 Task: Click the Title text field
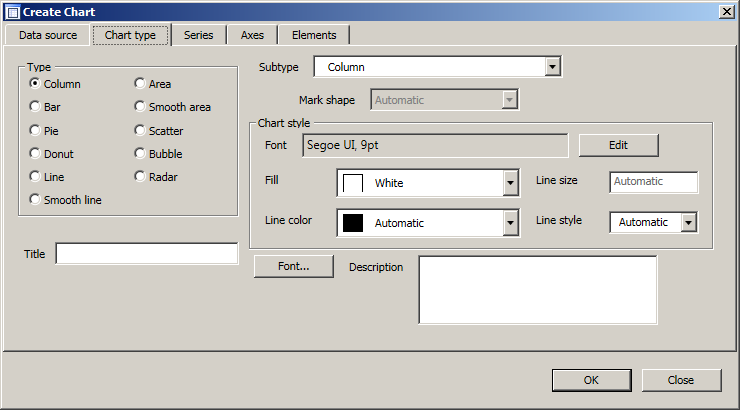click(146, 254)
